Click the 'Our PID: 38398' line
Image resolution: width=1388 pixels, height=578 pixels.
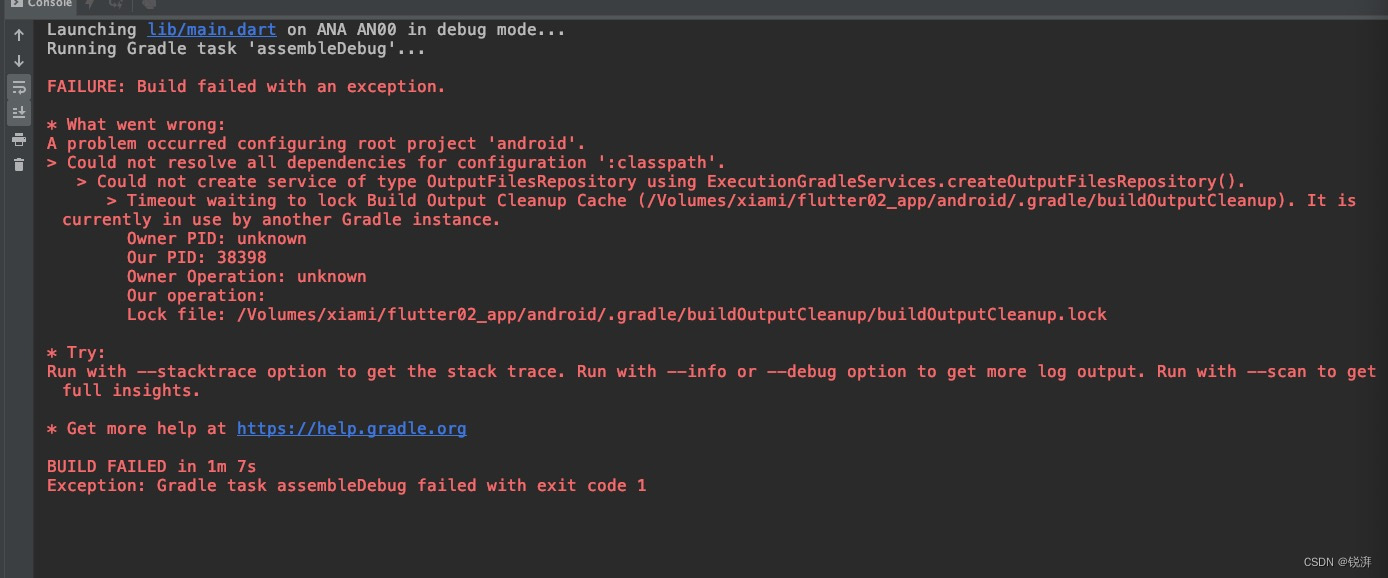pyautogui.click(x=196, y=258)
